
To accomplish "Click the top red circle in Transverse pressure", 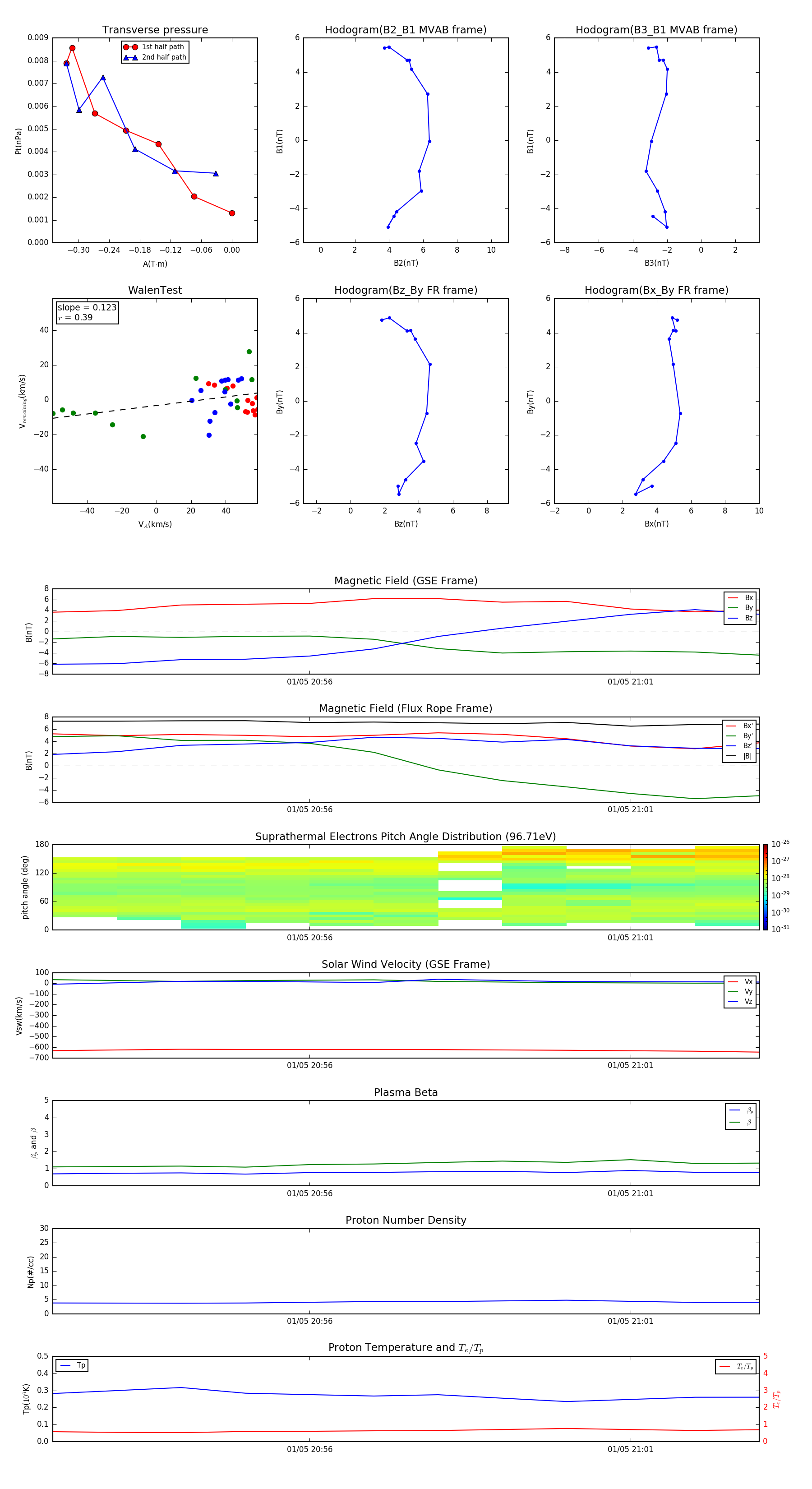I will (72, 49).
